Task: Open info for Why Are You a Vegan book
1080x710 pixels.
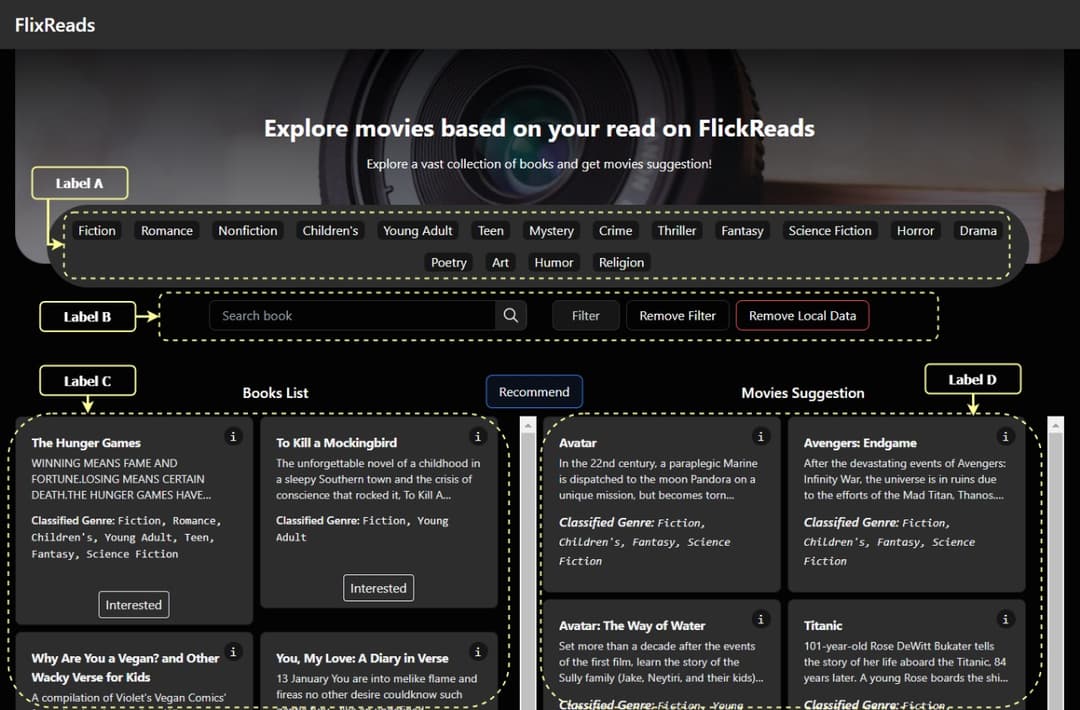Action: (x=233, y=652)
